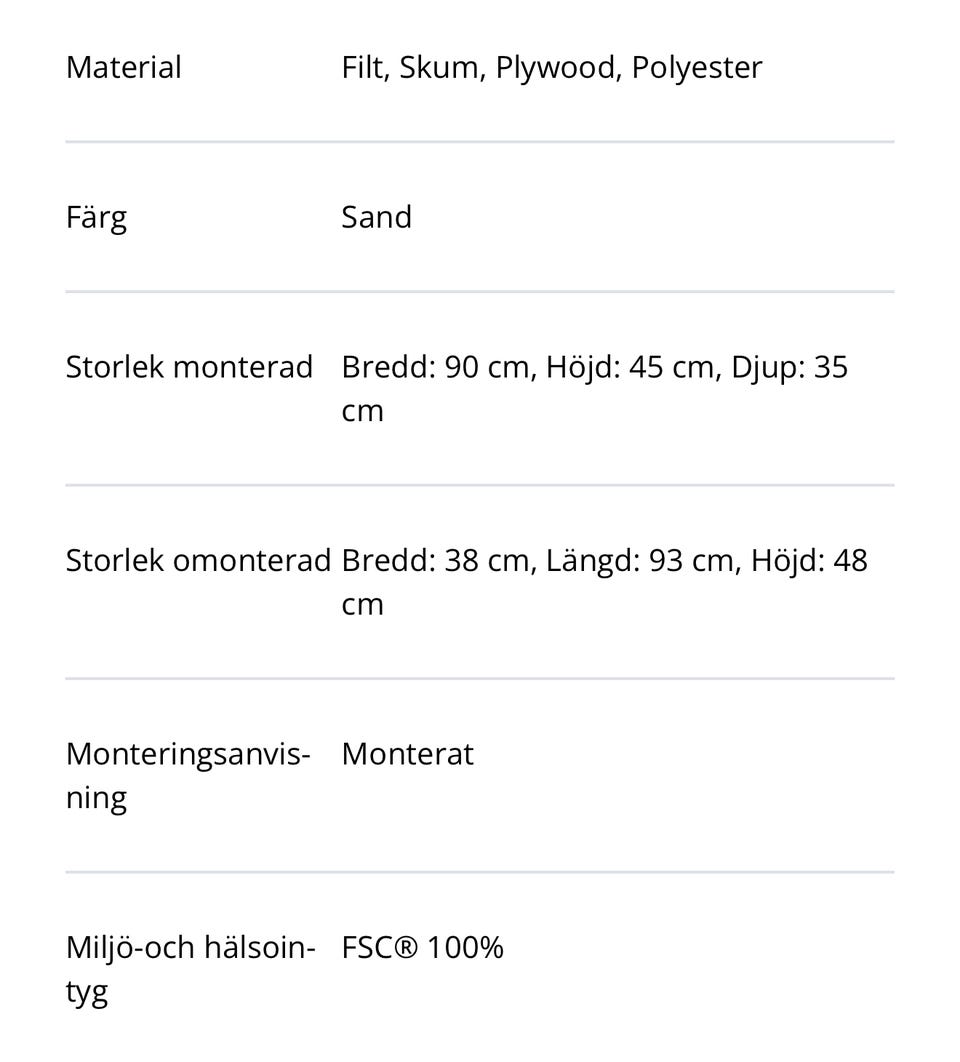Click the Sand color value
Image resolution: width=960 pixels, height=1062 pixels.
[x=376, y=218]
